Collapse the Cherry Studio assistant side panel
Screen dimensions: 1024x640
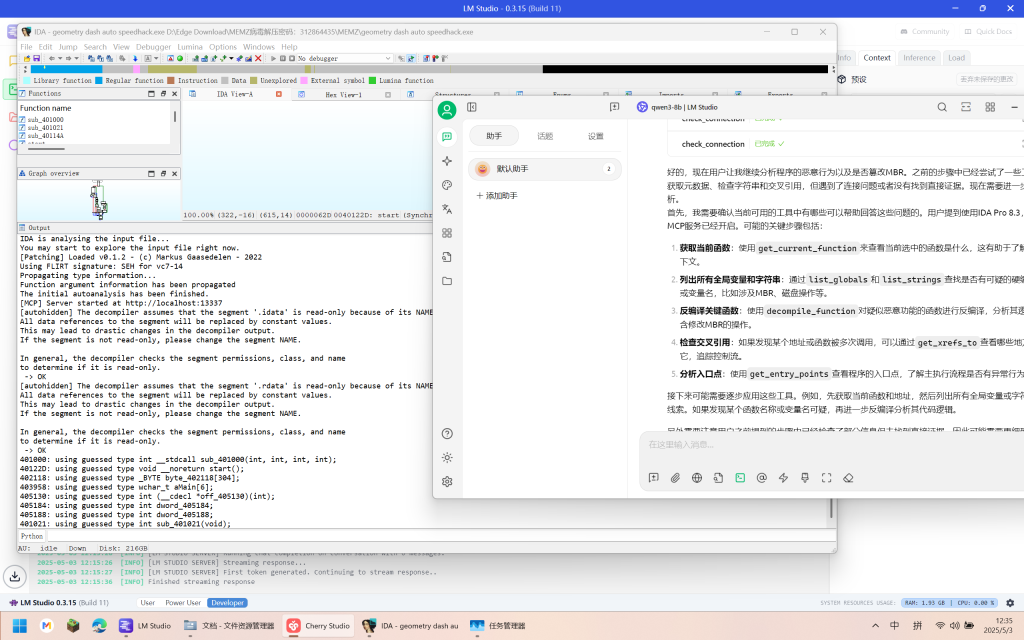click(x=472, y=107)
